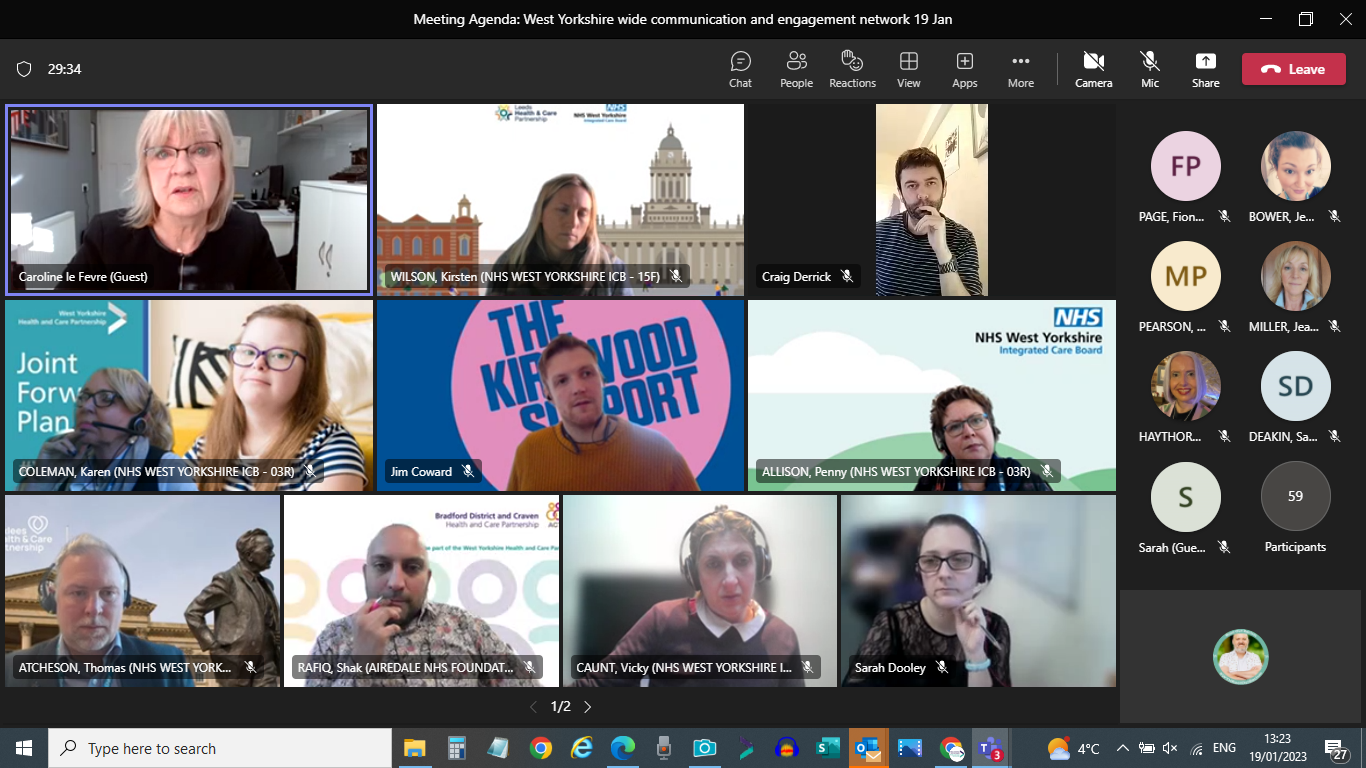Leave the meeting
The height and width of the screenshot is (768, 1366).
click(x=1293, y=69)
